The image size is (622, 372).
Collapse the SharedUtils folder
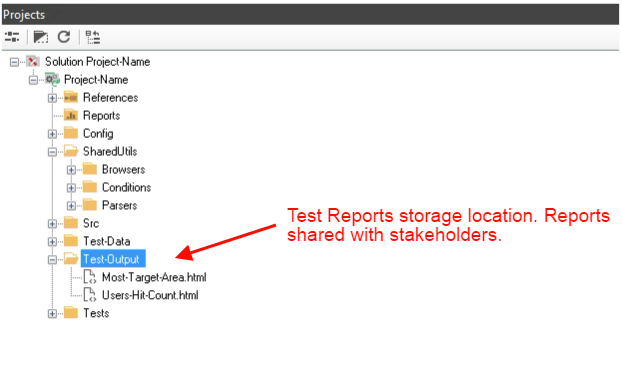pos(52,152)
